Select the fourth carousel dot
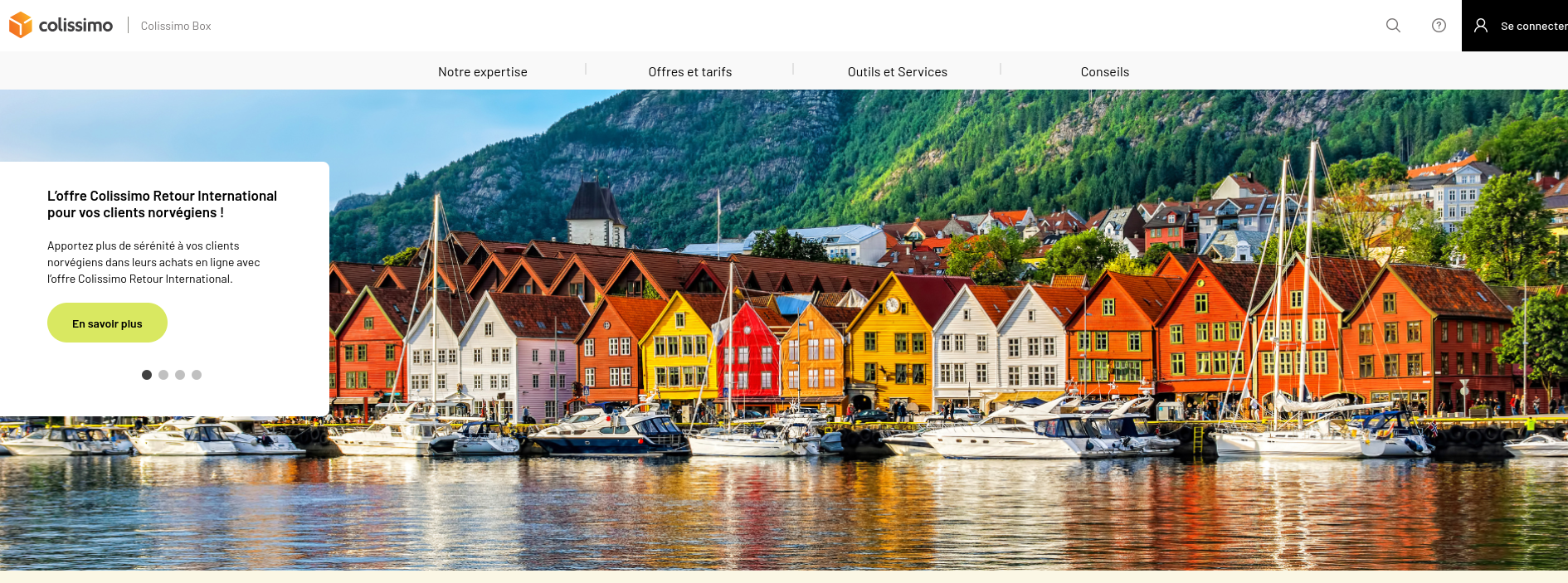Image resolution: width=1568 pixels, height=583 pixels. click(197, 375)
